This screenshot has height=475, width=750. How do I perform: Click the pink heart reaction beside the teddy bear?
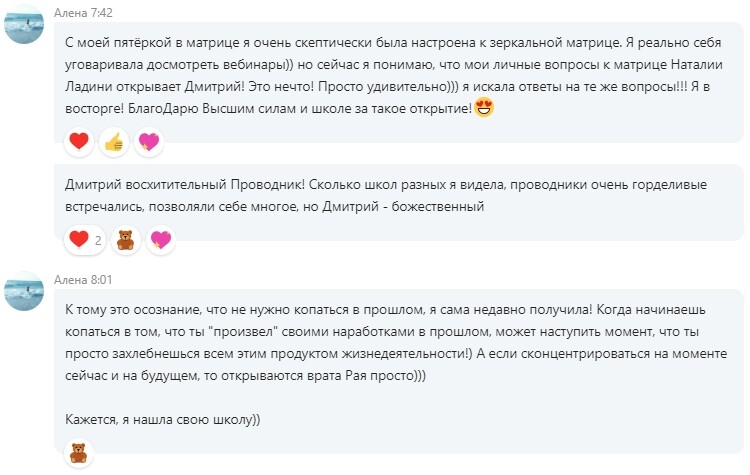[160, 240]
